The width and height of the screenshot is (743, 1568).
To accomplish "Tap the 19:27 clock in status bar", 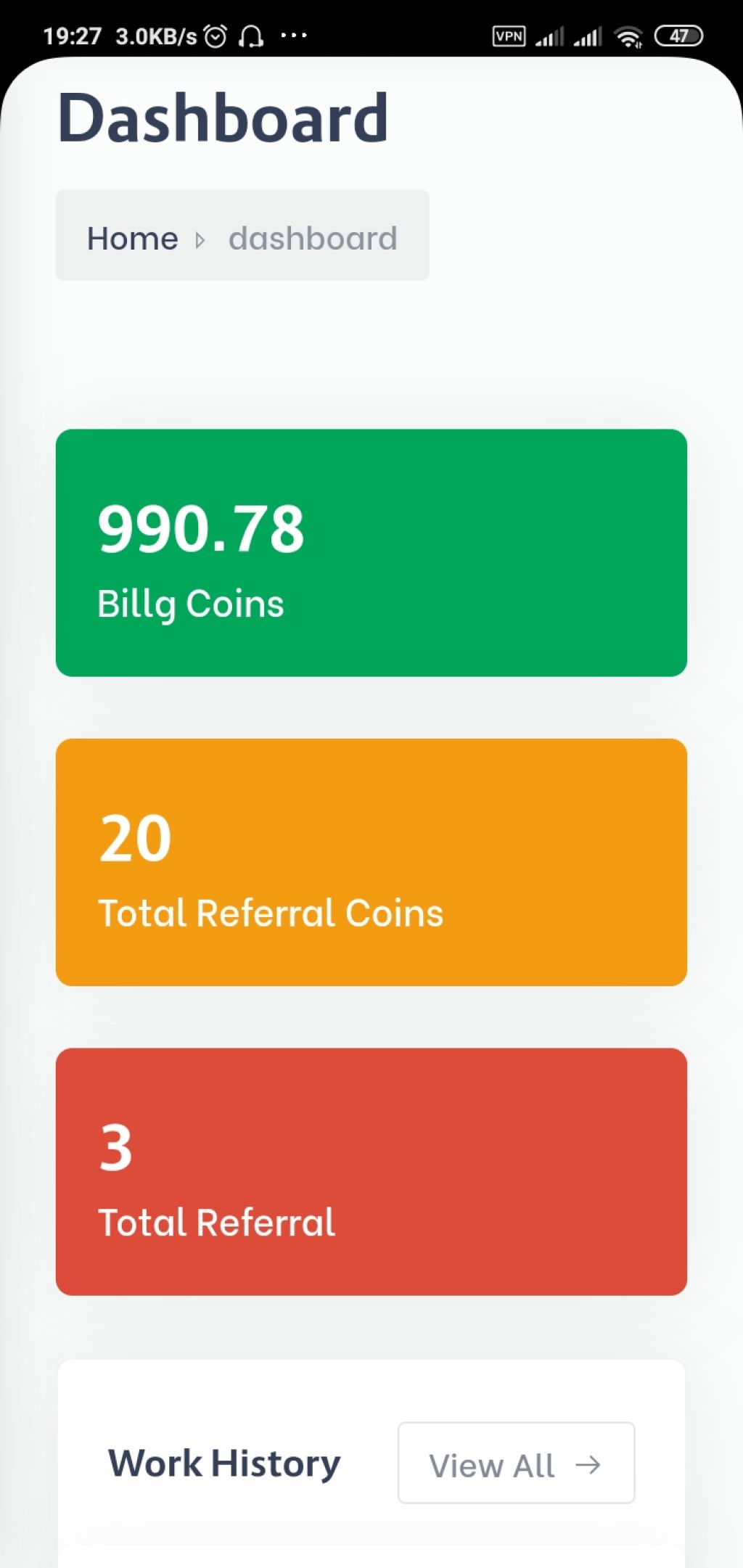I will [72, 36].
